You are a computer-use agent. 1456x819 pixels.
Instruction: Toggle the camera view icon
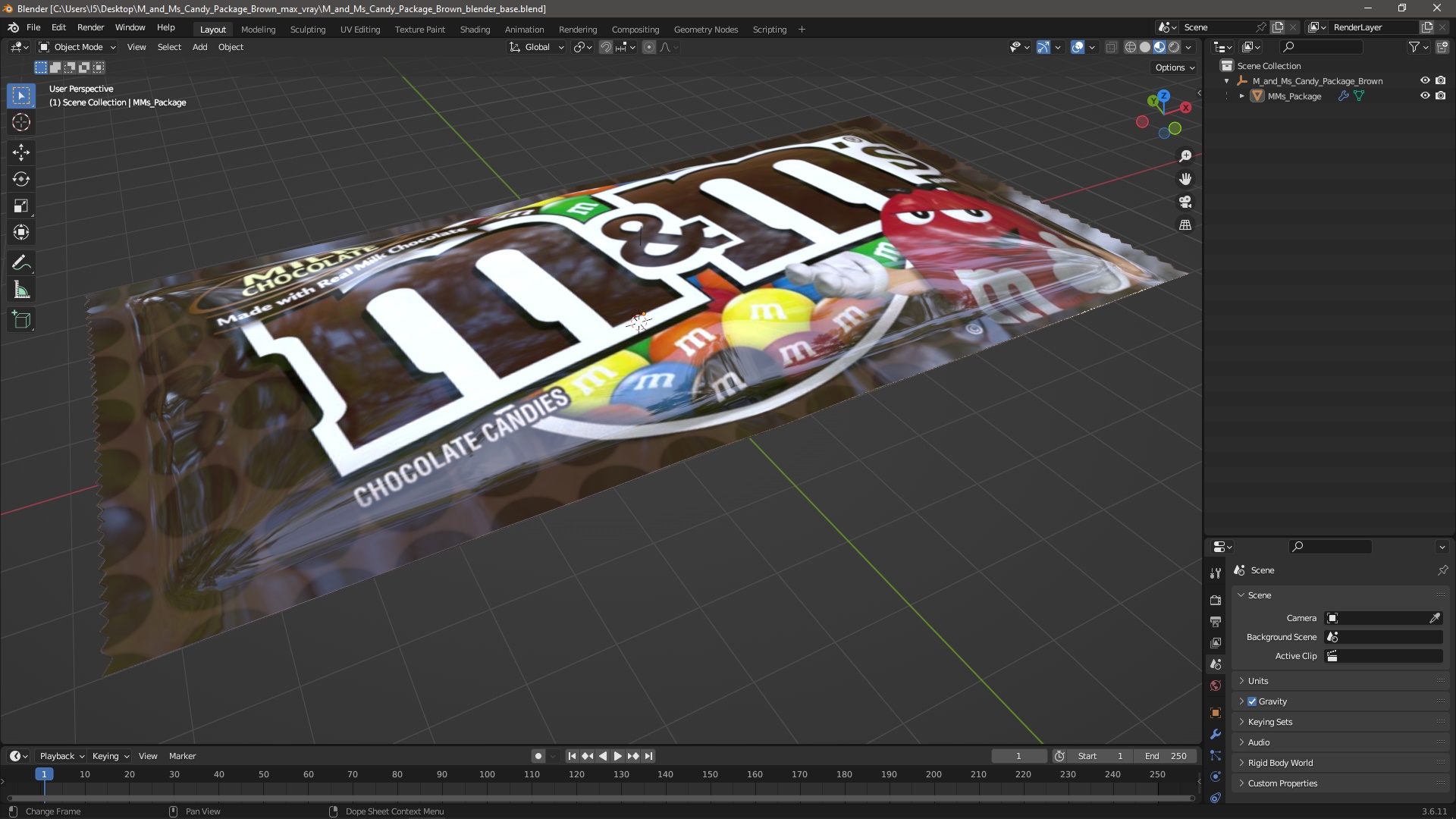pos(1185,202)
